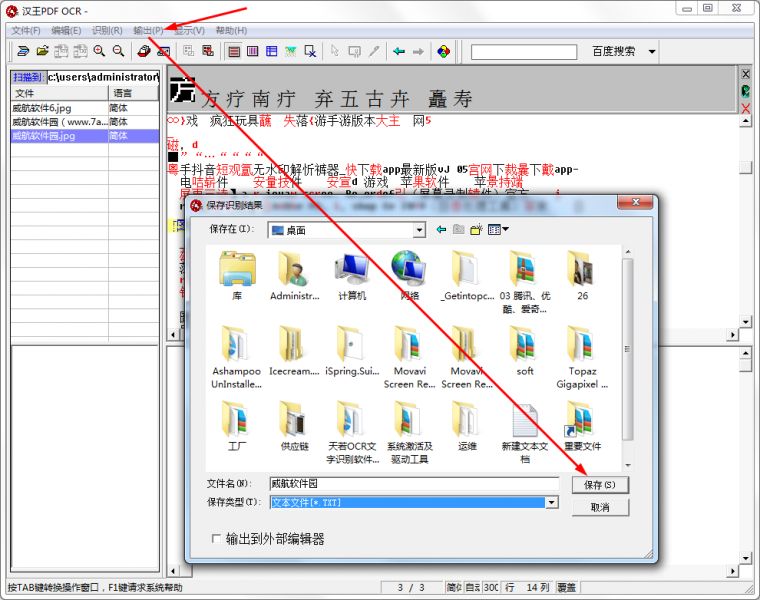Open the 文件(F) menu

26,31
